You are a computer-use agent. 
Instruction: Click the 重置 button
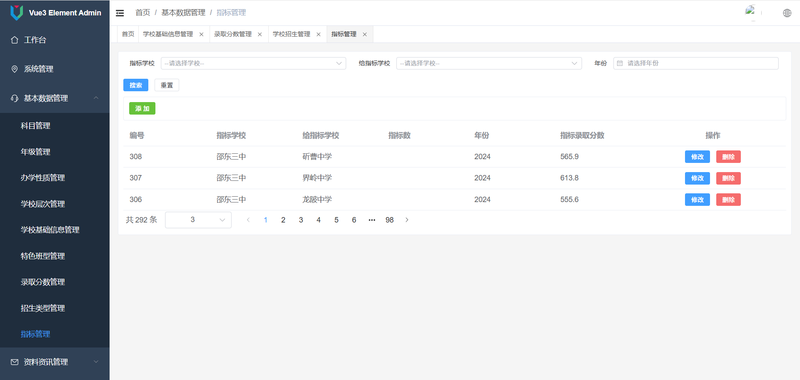pyautogui.click(x=167, y=85)
